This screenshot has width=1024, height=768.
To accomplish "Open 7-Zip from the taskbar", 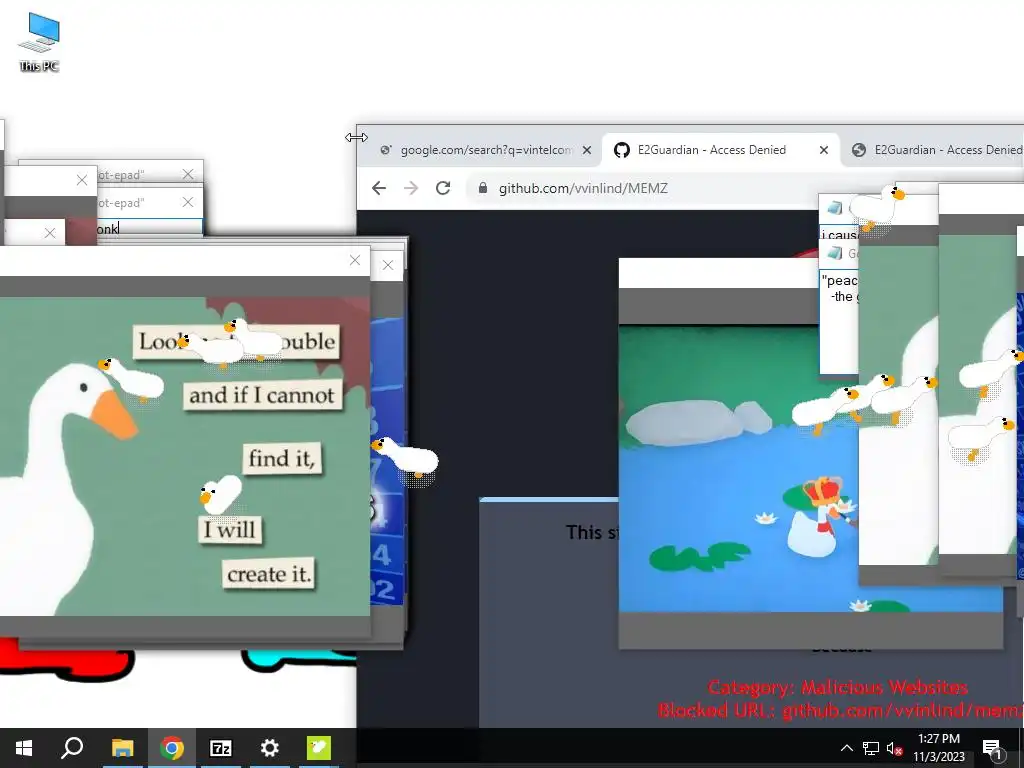I will coord(221,748).
